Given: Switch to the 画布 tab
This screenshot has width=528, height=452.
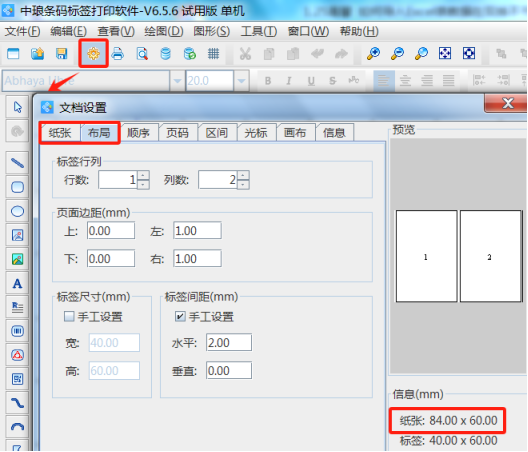Looking at the screenshot, I should pyautogui.click(x=295, y=133).
